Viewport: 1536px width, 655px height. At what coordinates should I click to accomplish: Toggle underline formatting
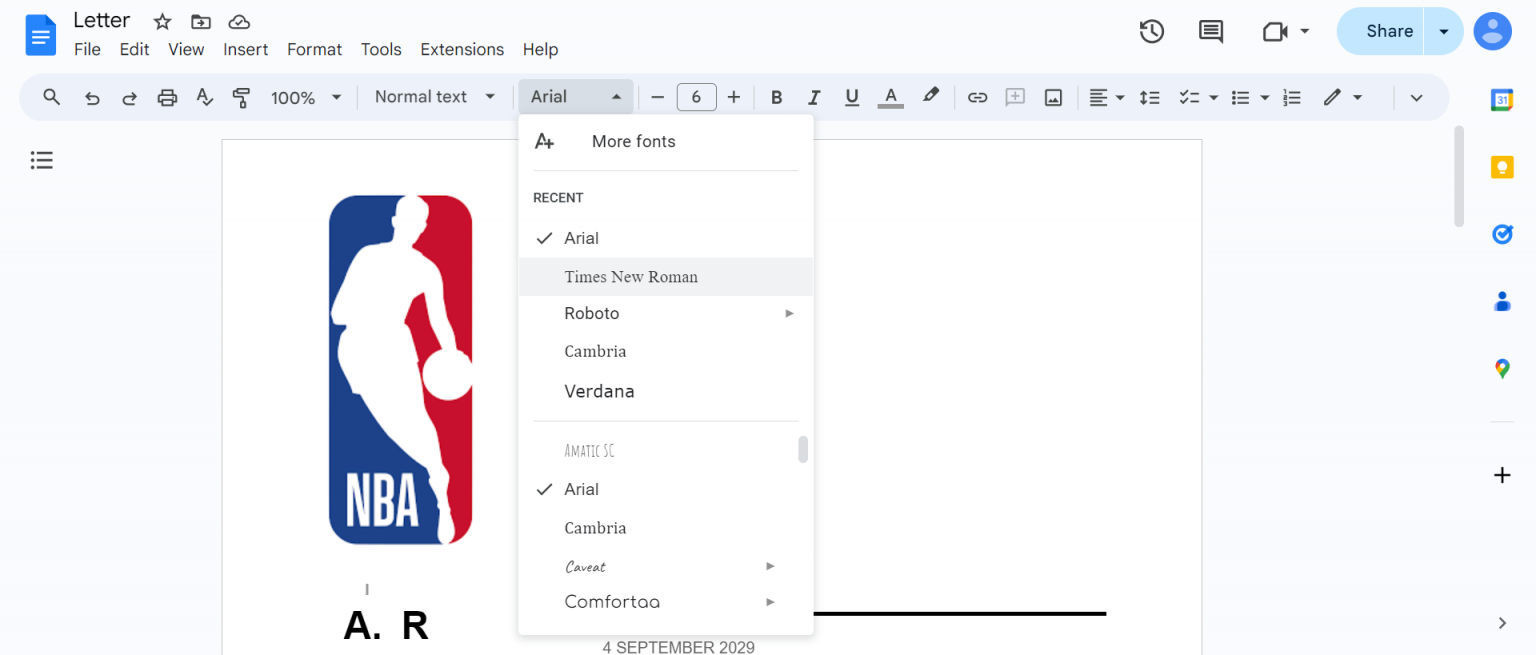pos(851,97)
